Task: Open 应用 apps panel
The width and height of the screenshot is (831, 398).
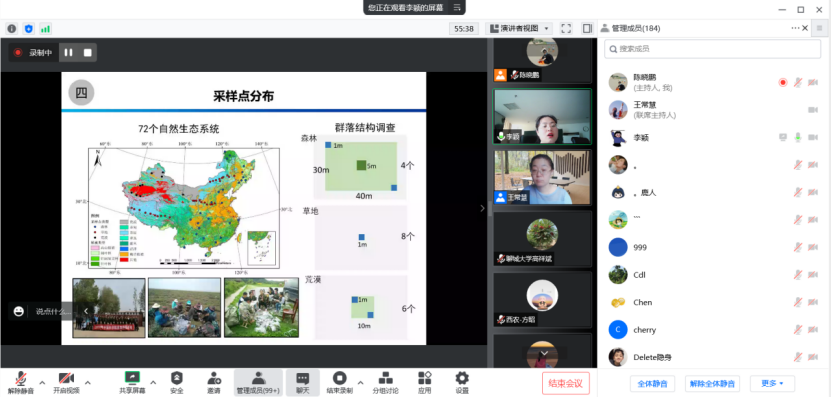Action: pyautogui.click(x=425, y=383)
